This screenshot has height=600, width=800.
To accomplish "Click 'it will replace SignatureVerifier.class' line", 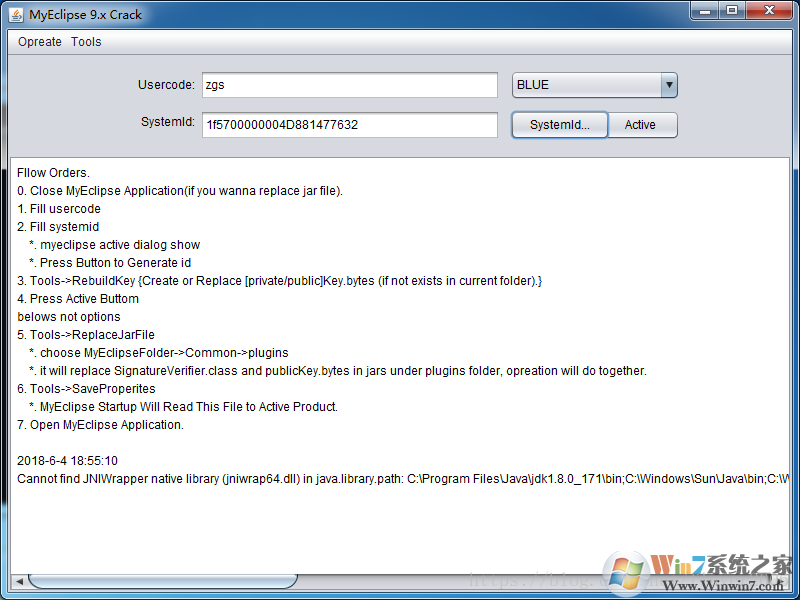I will (338, 371).
